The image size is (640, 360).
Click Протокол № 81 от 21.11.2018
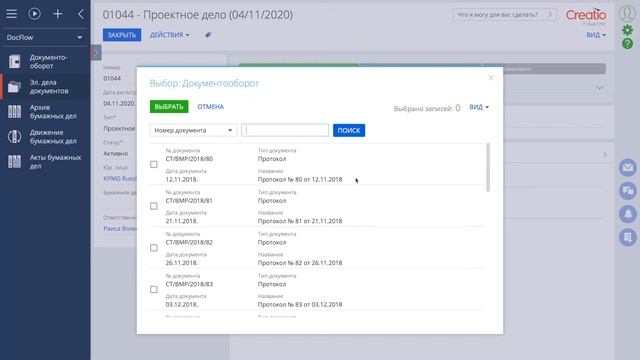point(300,221)
